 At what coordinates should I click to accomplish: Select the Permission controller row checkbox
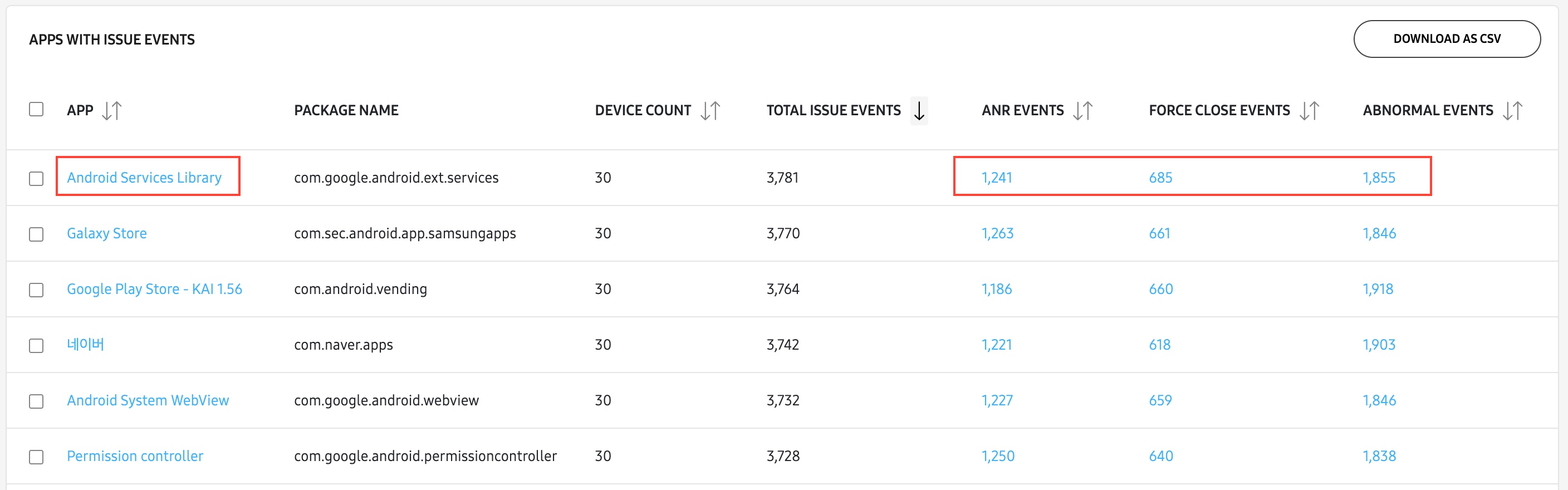pyautogui.click(x=37, y=457)
